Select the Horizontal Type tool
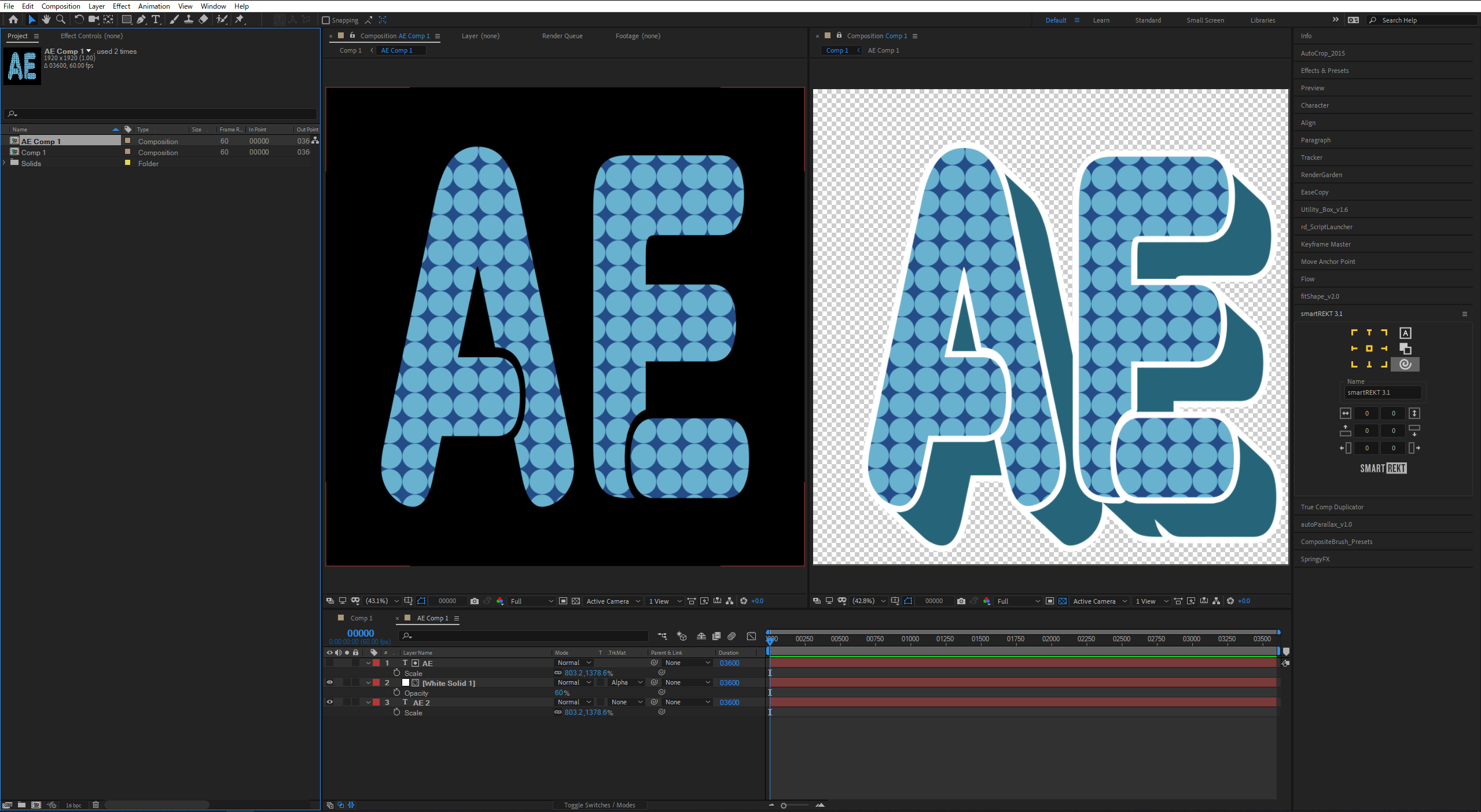Image resolution: width=1481 pixels, height=812 pixels. click(x=155, y=20)
